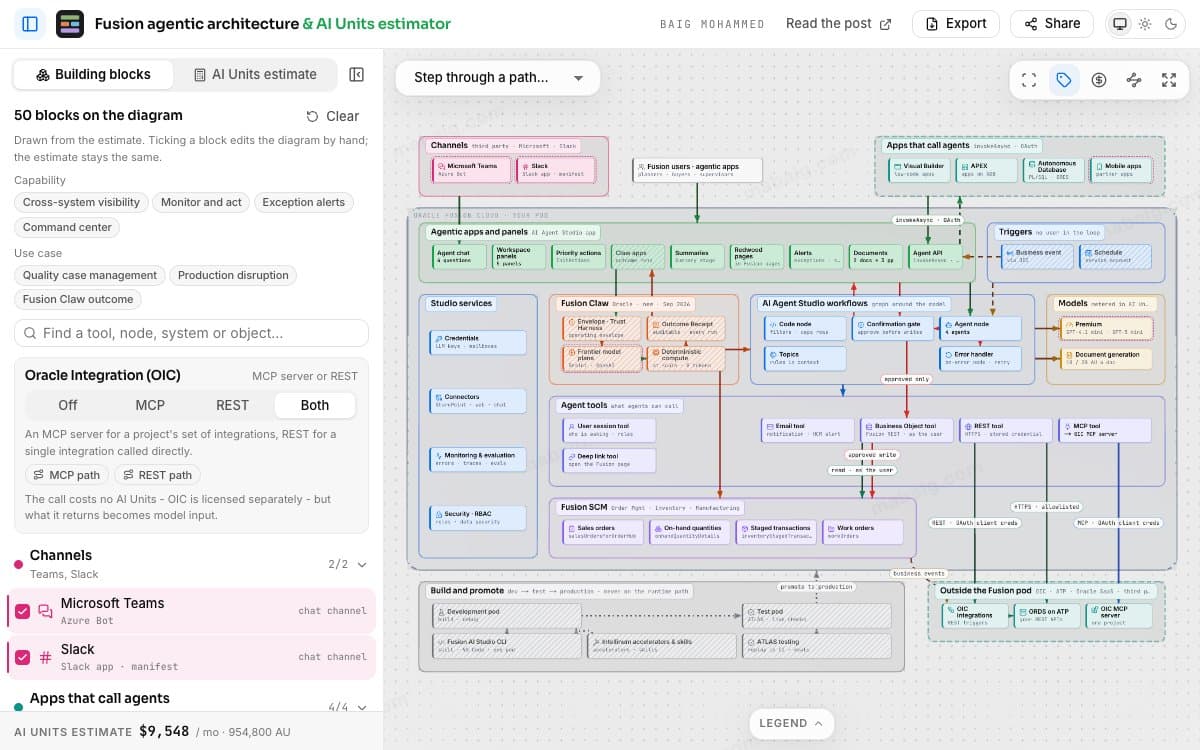Toggle the left sidebar icon in header
The width and height of the screenshot is (1200, 750).
pyautogui.click(x=30, y=24)
